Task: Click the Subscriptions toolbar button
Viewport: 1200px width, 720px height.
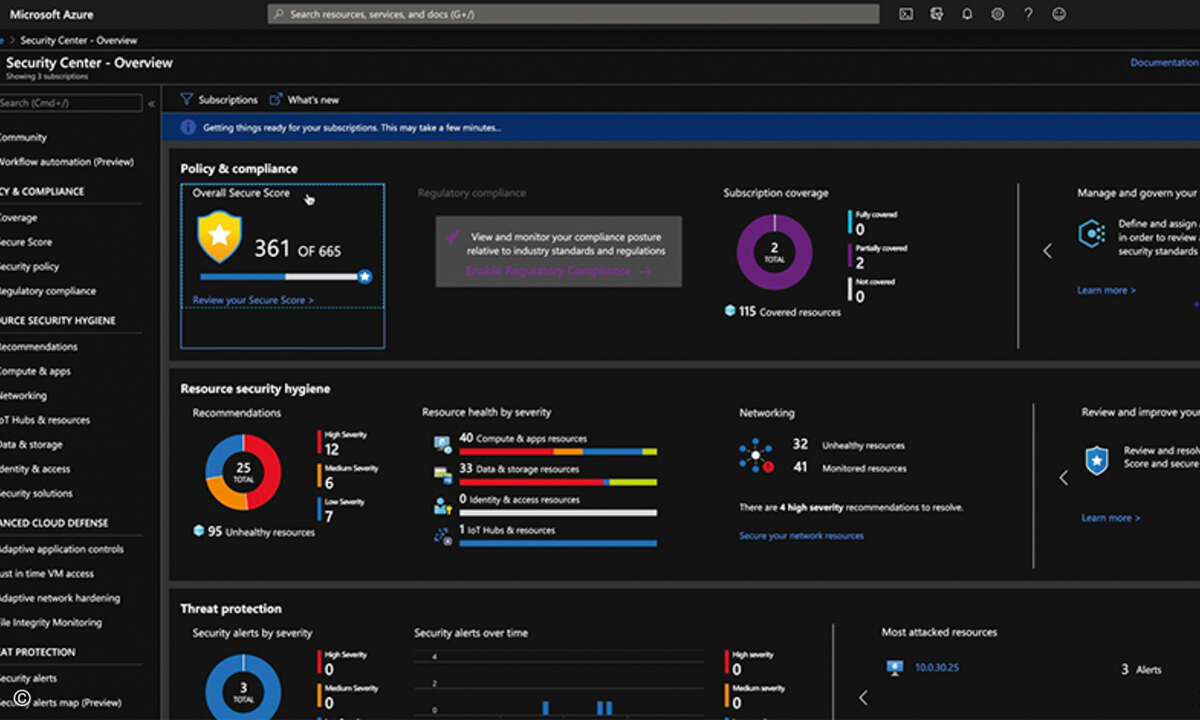Action: (219, 100)
